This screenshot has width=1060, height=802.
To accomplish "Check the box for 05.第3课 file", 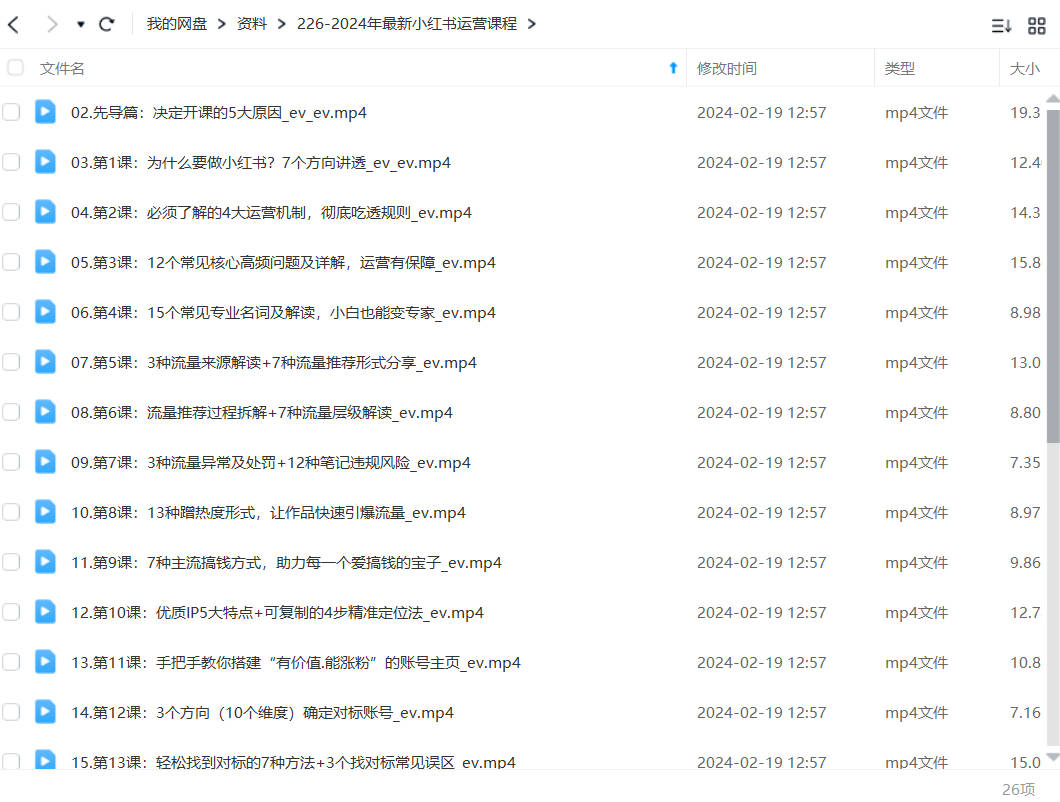I will 11,262.
